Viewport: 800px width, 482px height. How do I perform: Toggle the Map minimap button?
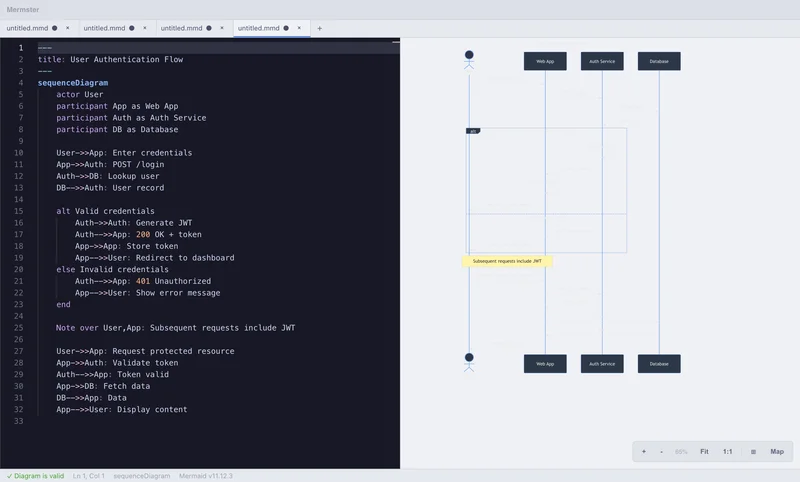(x=777, y=451)
